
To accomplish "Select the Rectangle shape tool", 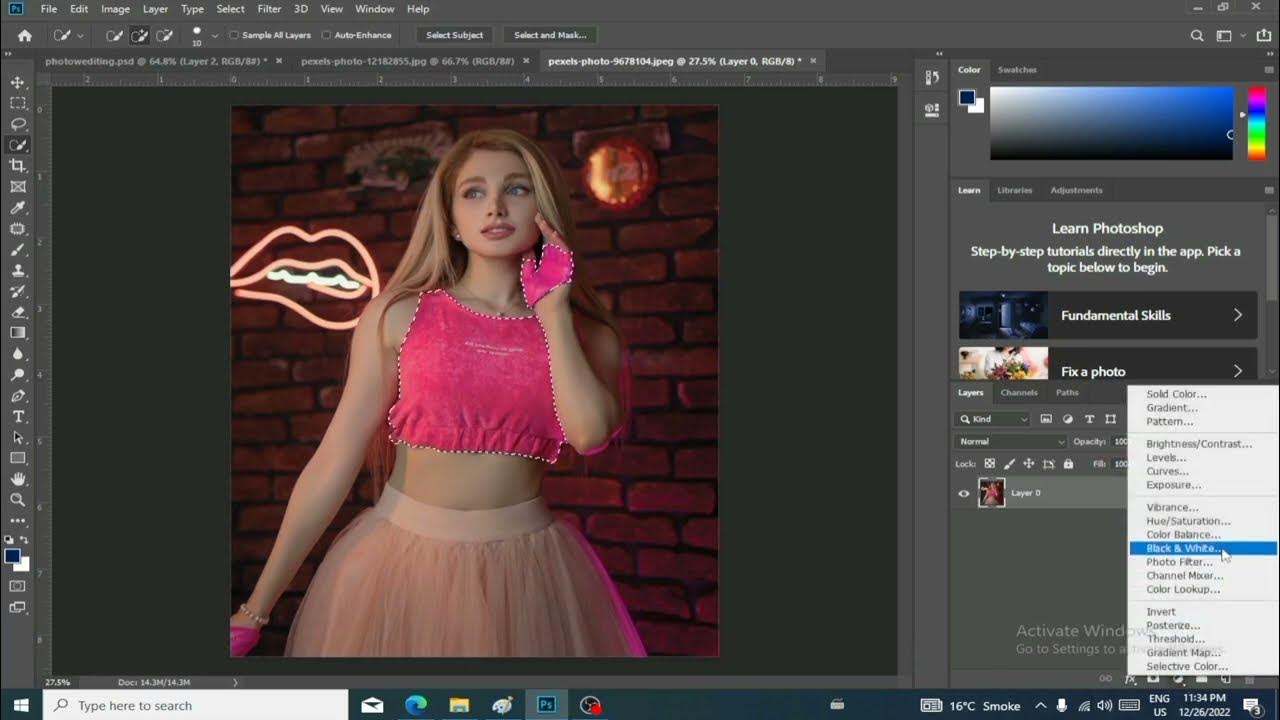I will pos(17,458).
